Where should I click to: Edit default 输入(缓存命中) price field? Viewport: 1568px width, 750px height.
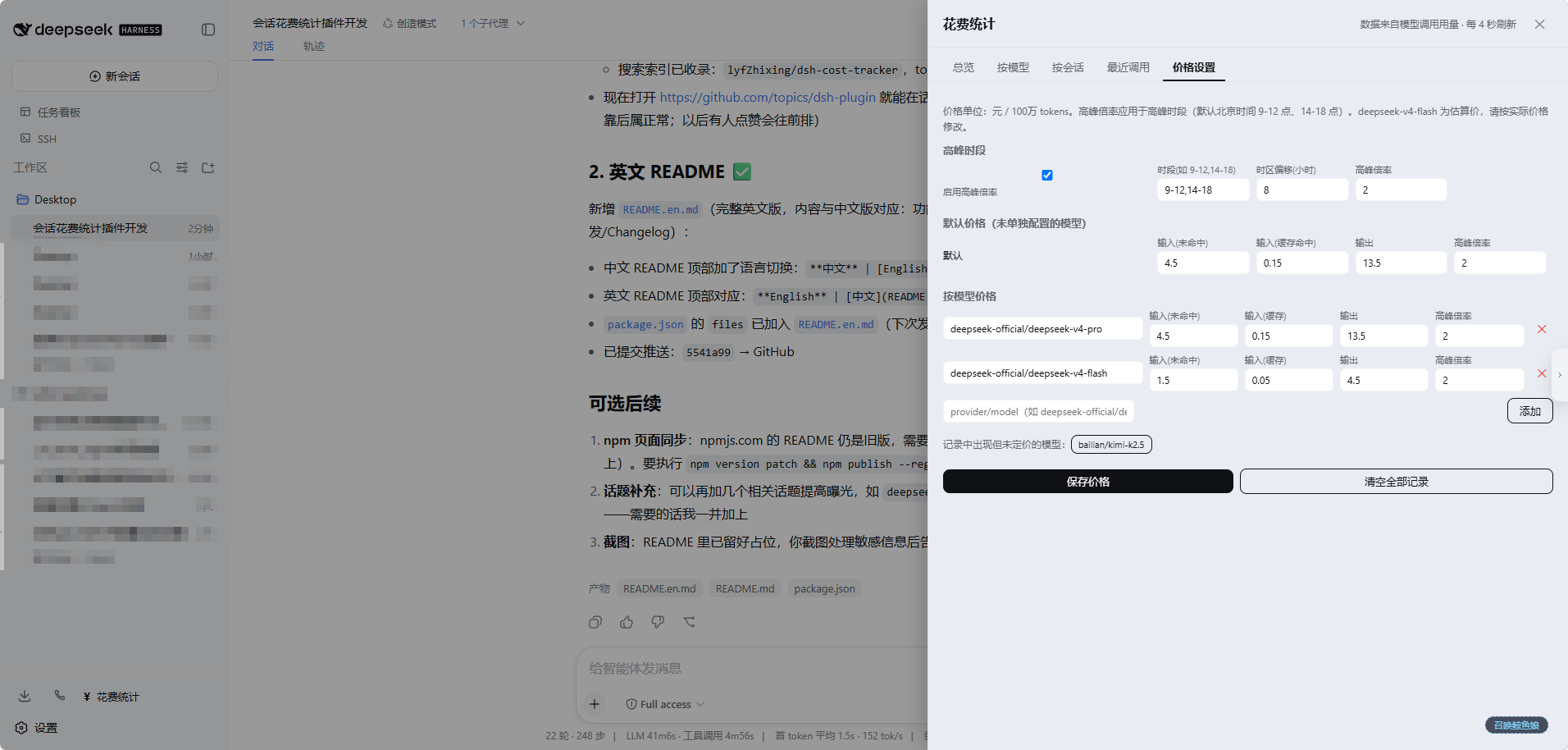pyautogui.click(x=1302, y=263)
